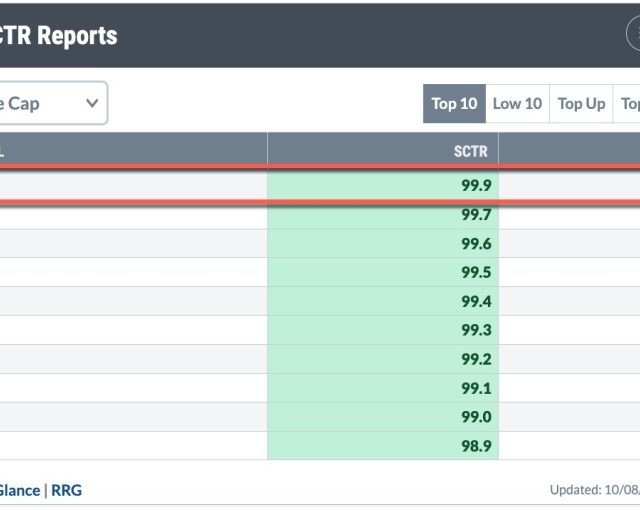
Task: Click the circular icon in header bar
Action: 633,34
